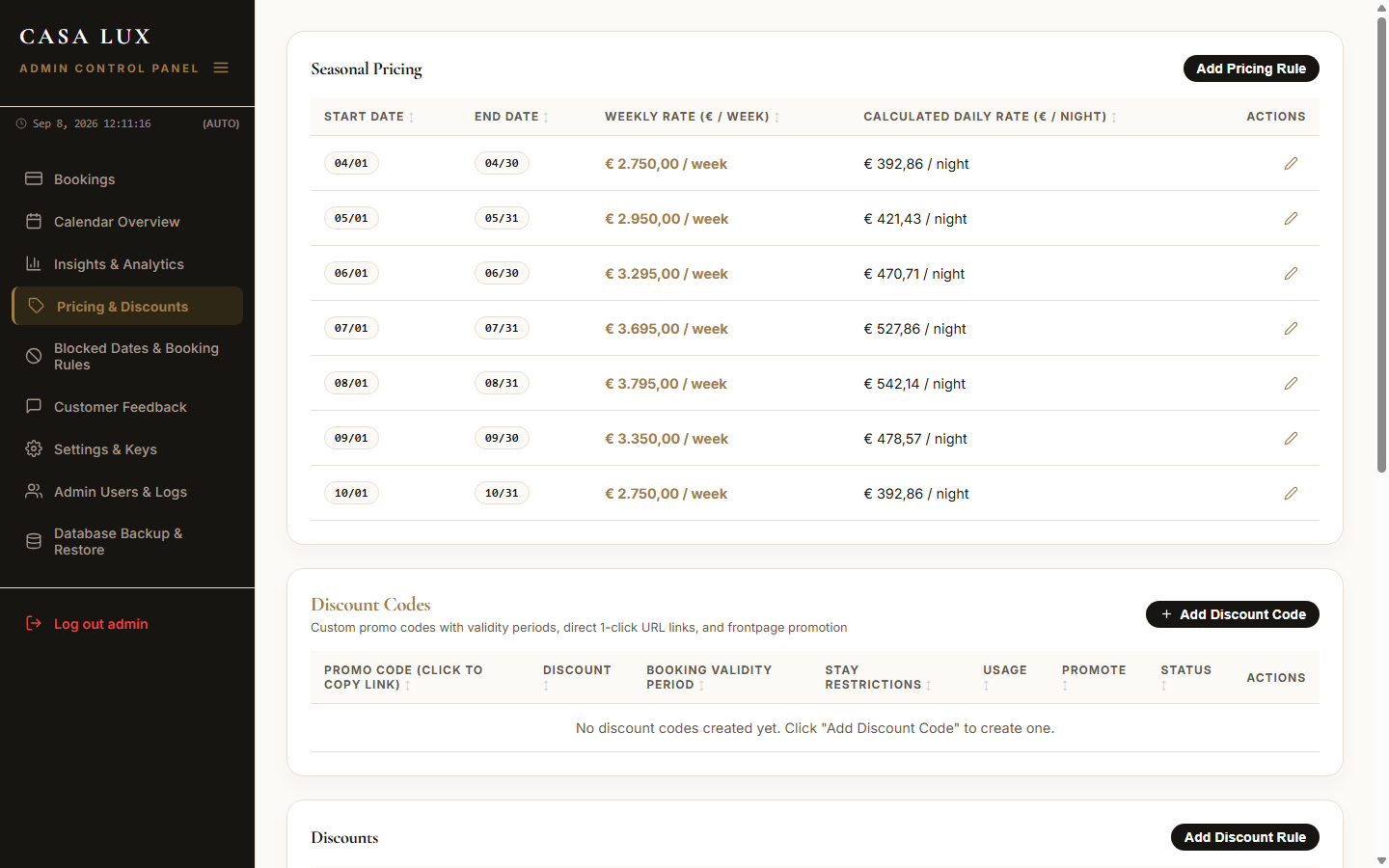Viewport: 1389px width, 868px height.
Task: Edit the 04/01 pricing rule pencil
Action: [1291, 164]
